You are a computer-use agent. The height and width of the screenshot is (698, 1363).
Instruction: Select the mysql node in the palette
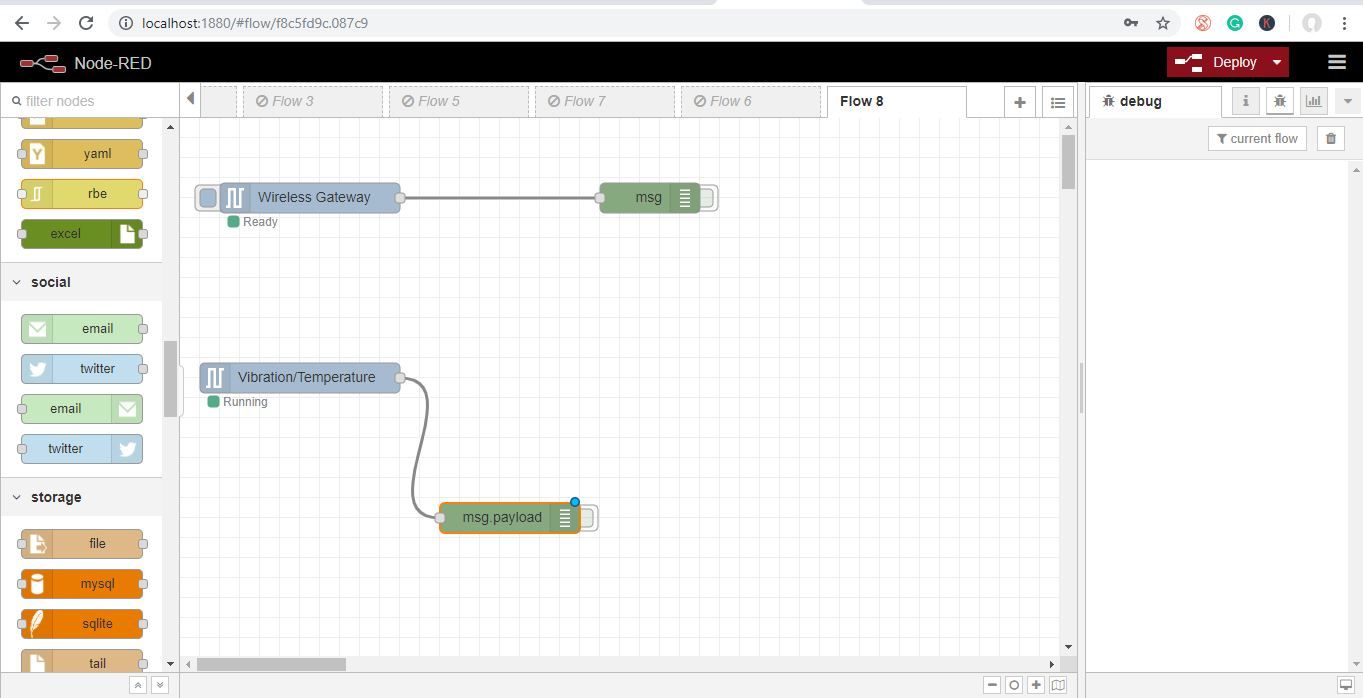coord(82,584)
